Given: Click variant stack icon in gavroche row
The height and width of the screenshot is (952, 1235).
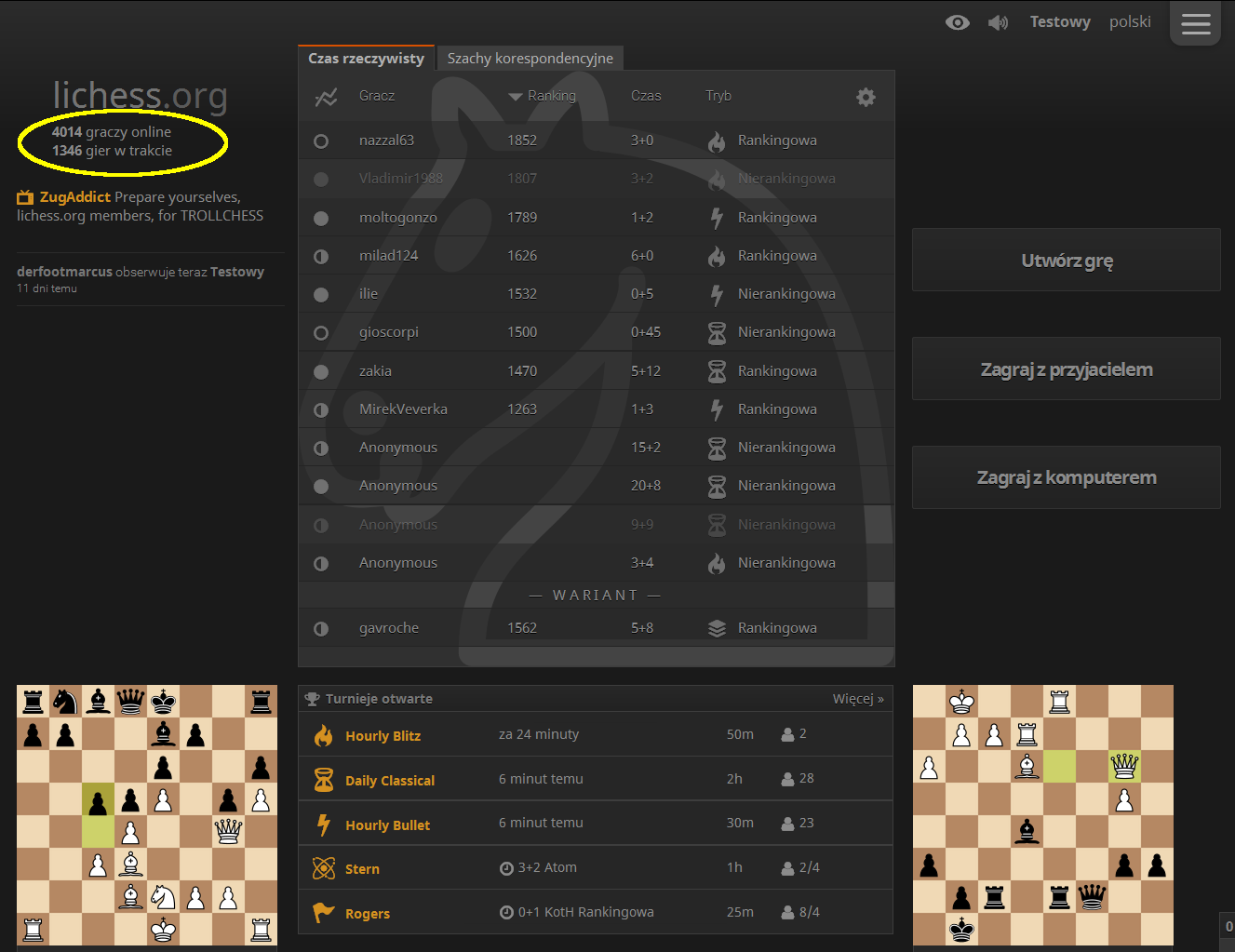Looking at the screenshot, I should point(717,629).
